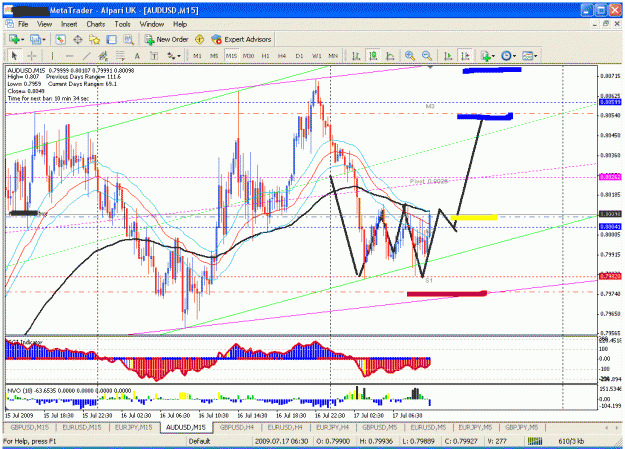Toggle Chart Shift icon
This screenshot has width=625, height=449.
(465, 56)
